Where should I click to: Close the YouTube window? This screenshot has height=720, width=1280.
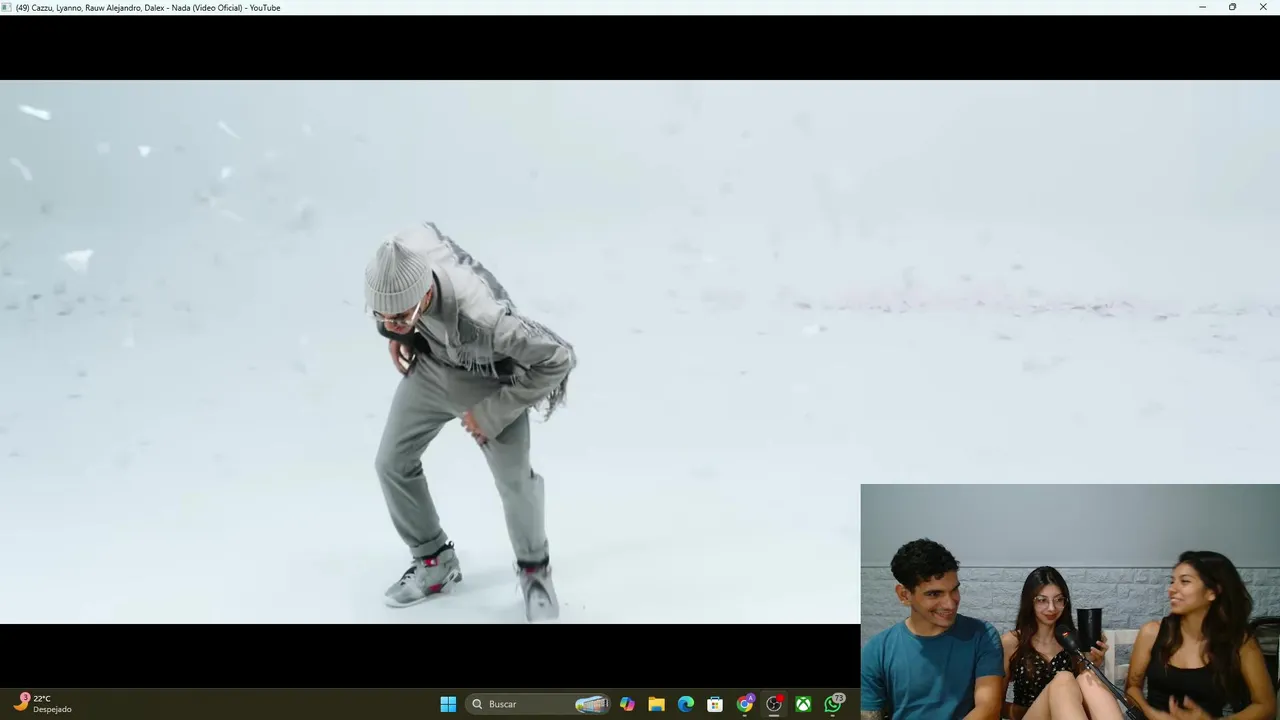(1263, 7)
